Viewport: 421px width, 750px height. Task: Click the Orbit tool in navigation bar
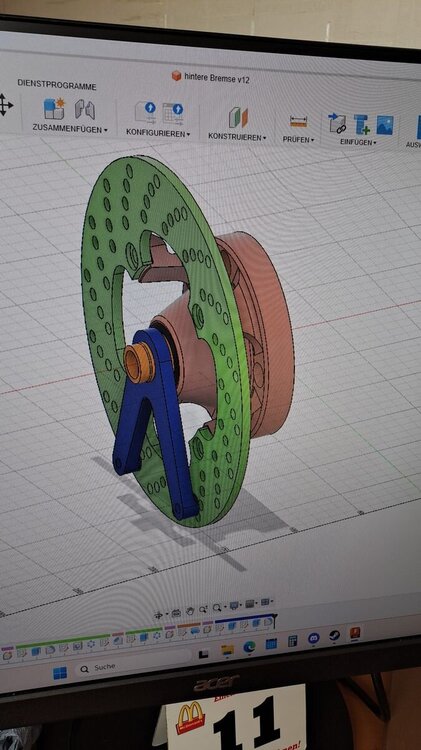click(x=159, y=614)
